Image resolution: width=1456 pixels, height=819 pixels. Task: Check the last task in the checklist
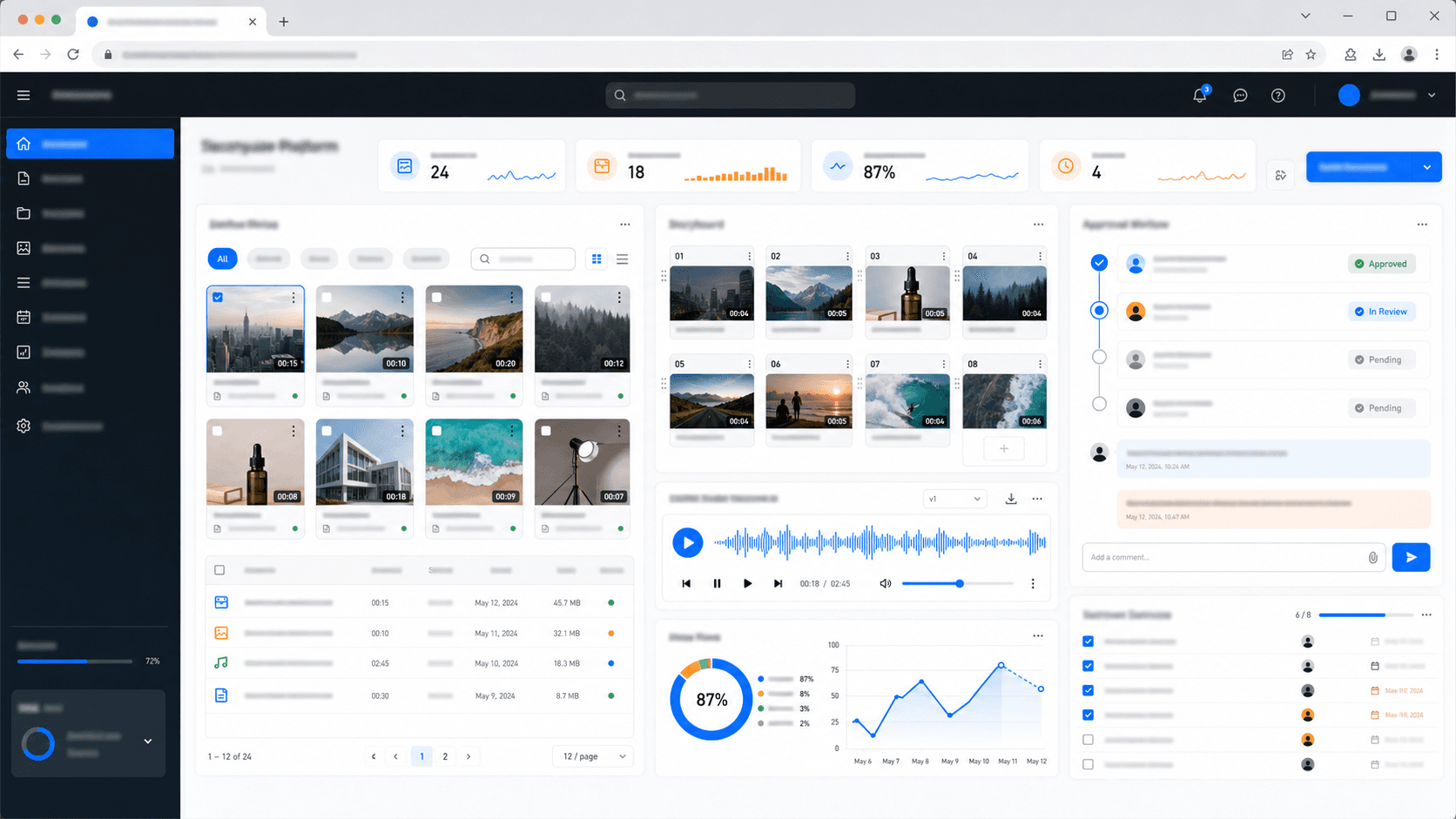1088,764
